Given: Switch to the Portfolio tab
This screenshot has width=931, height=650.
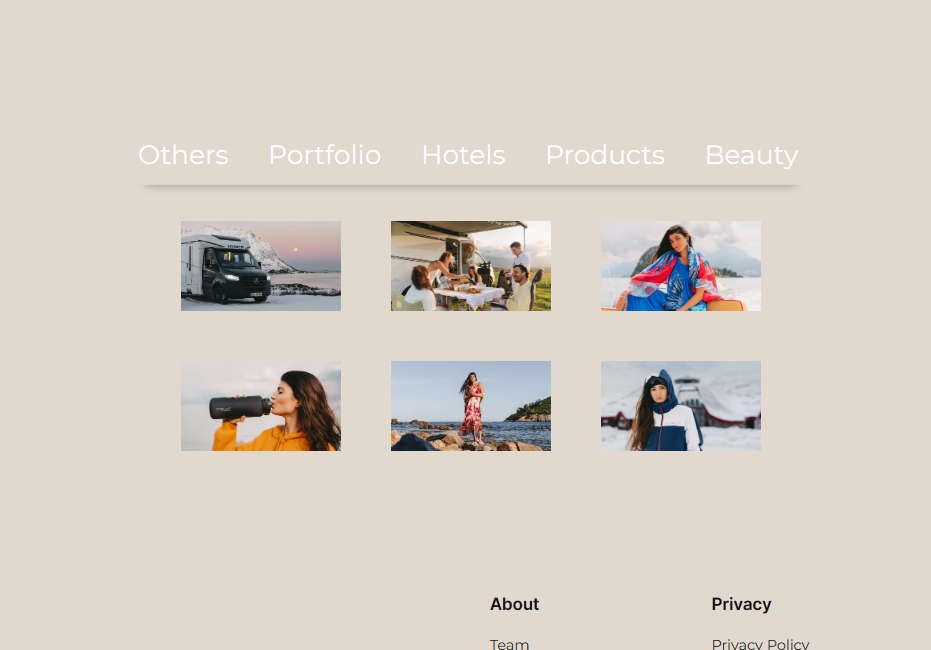Looking at the screenshot, I should pyautogui.click(x=325, y=155).
